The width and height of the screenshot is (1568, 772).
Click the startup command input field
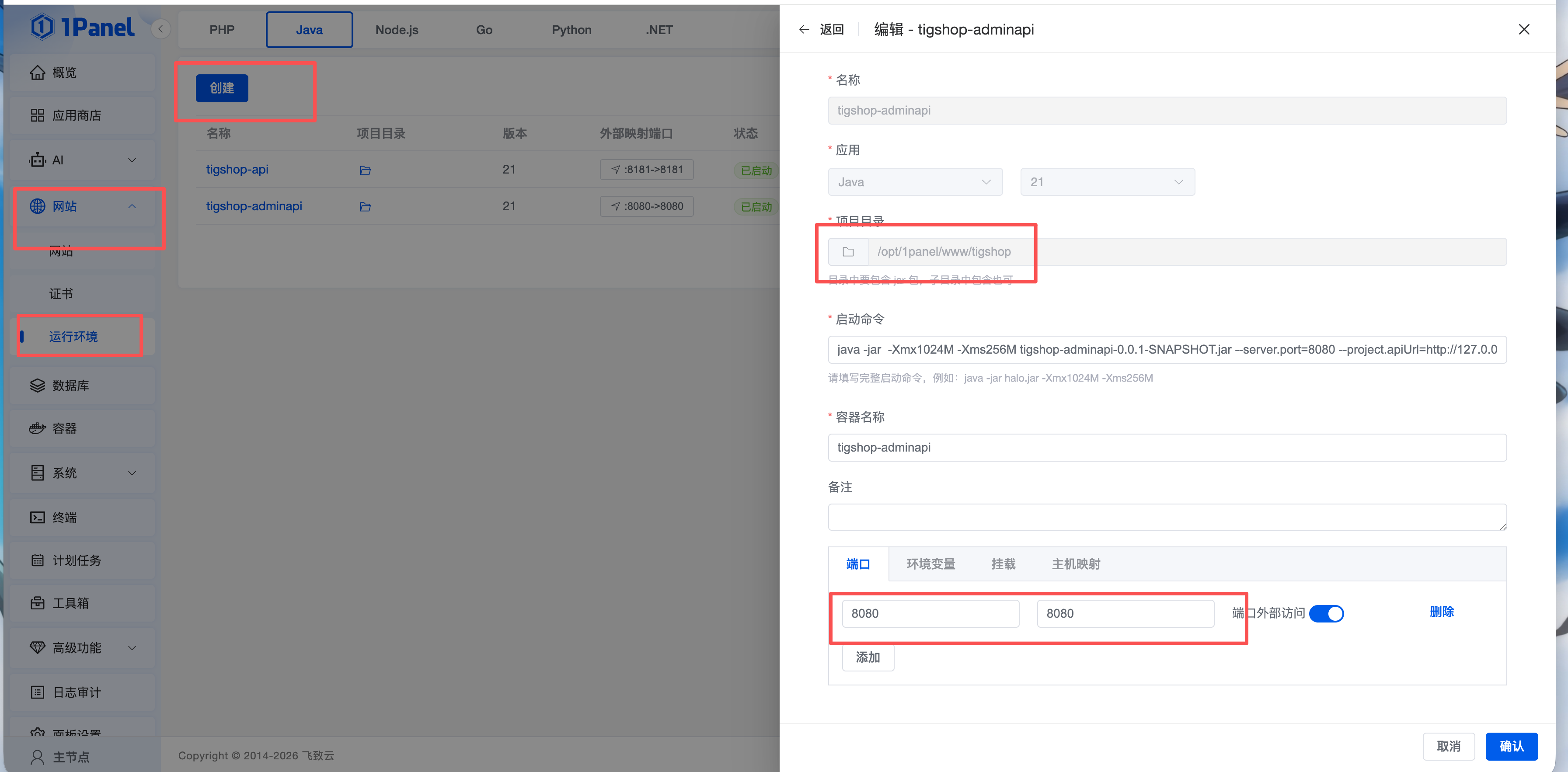(x=1166, y=350)
